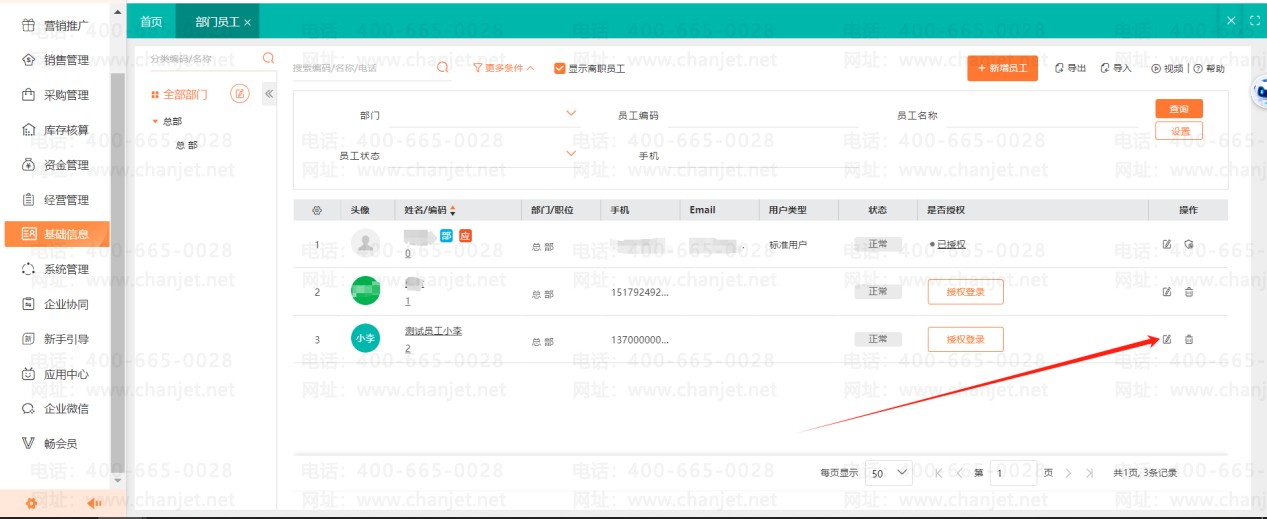Viewport: 1267px width, 519px height.
Task: Click the employee search magnifier icon
Action: click(x=443, y=68)
